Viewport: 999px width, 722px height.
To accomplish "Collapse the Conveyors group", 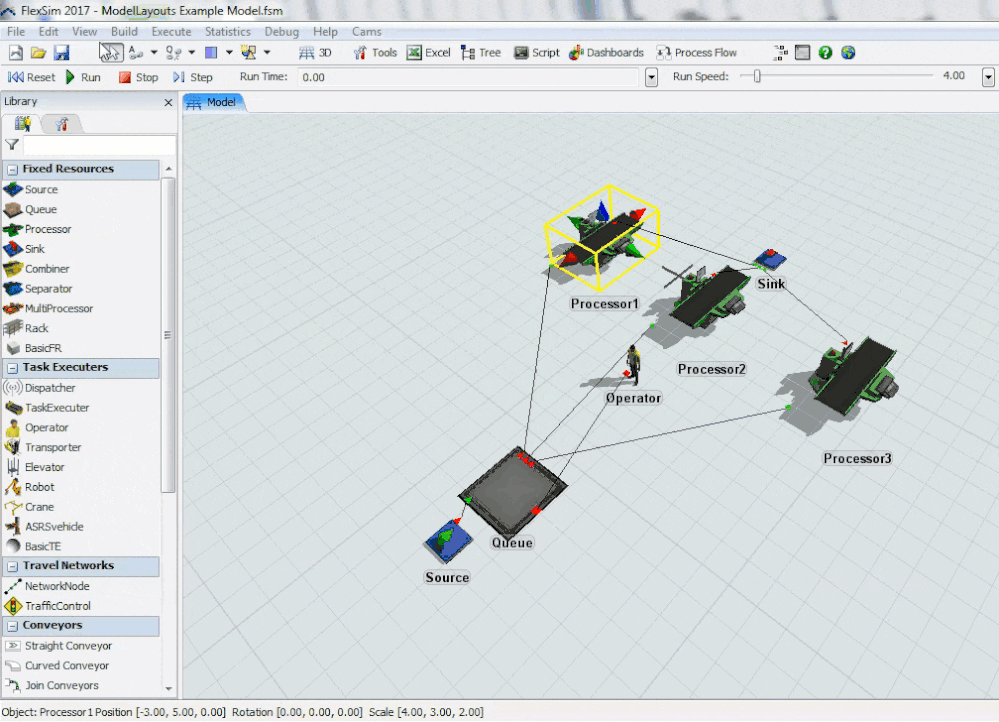I will point(12,626).
